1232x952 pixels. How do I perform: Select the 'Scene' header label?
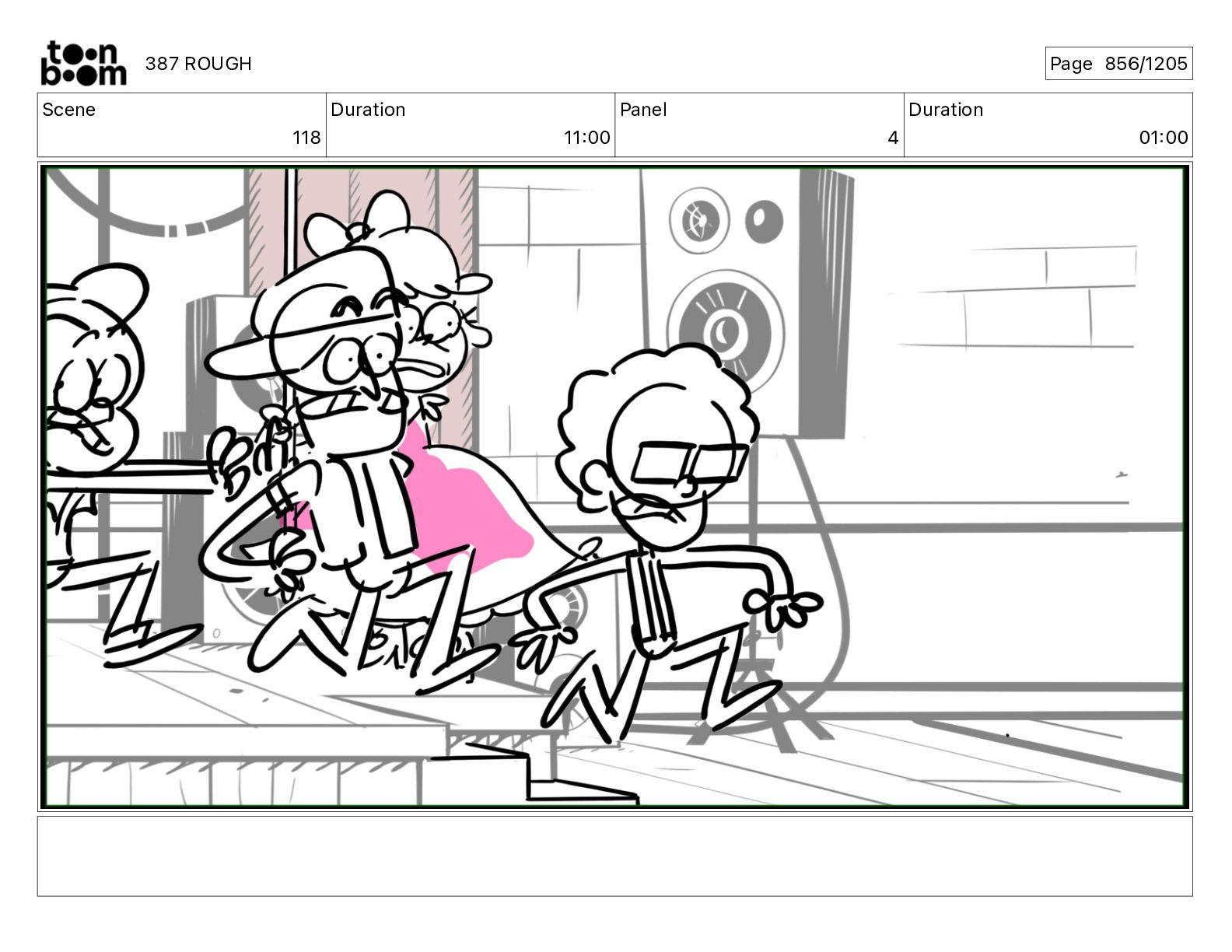[68, 110]
